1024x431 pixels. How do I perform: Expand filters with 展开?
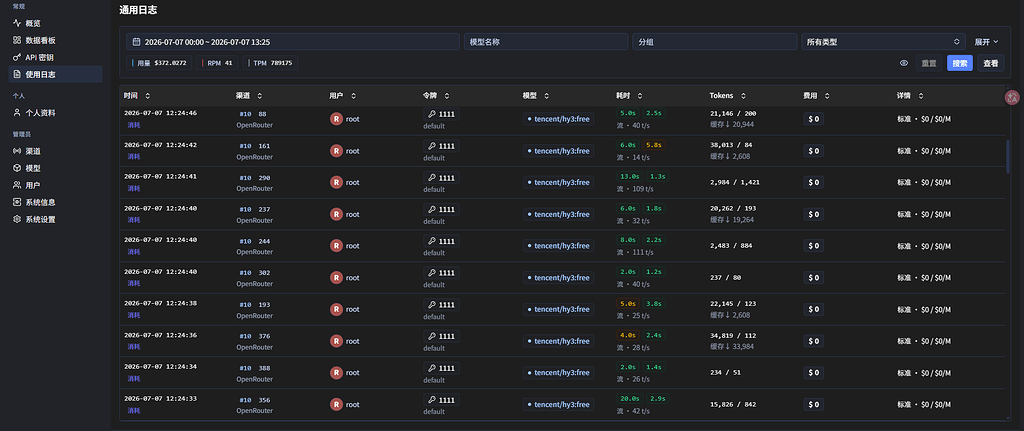986,42
